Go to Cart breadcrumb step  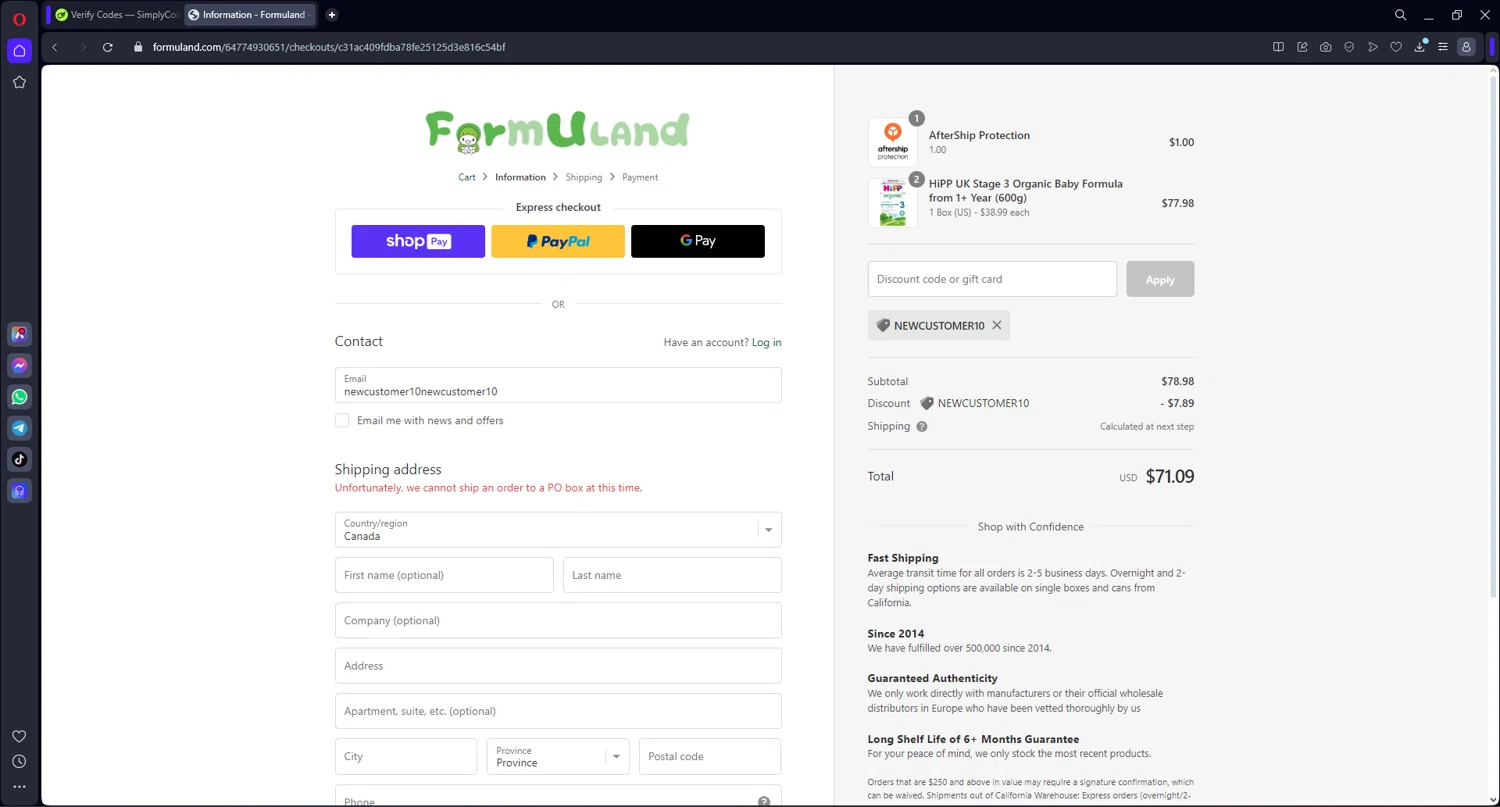[x=467, y=177]
